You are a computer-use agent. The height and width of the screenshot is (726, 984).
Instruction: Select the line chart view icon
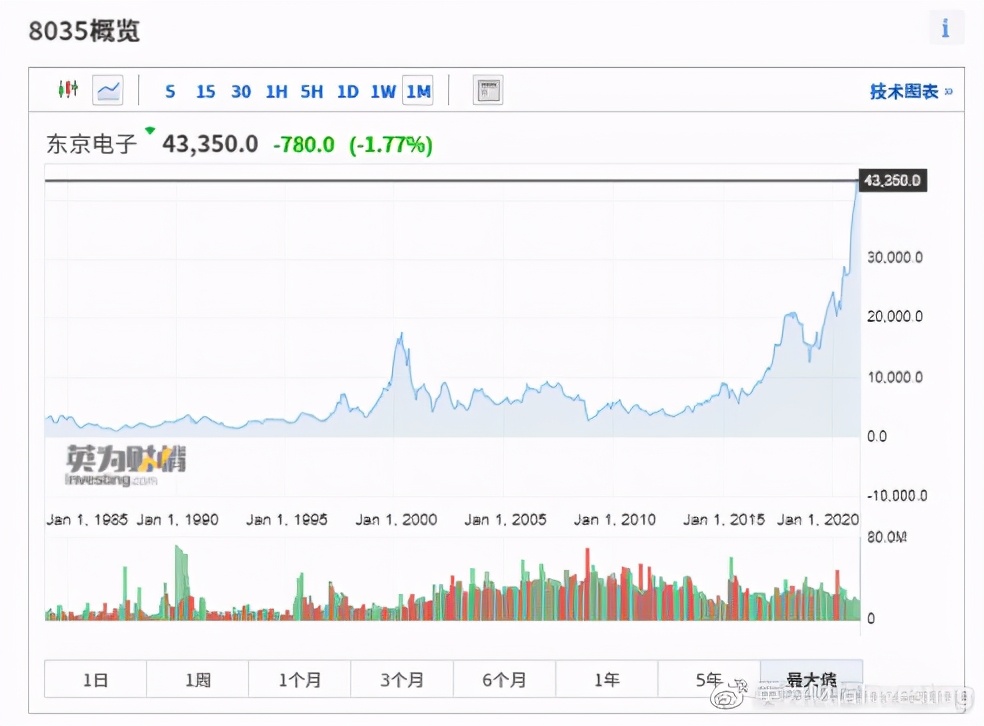click(x=108, y=90)
